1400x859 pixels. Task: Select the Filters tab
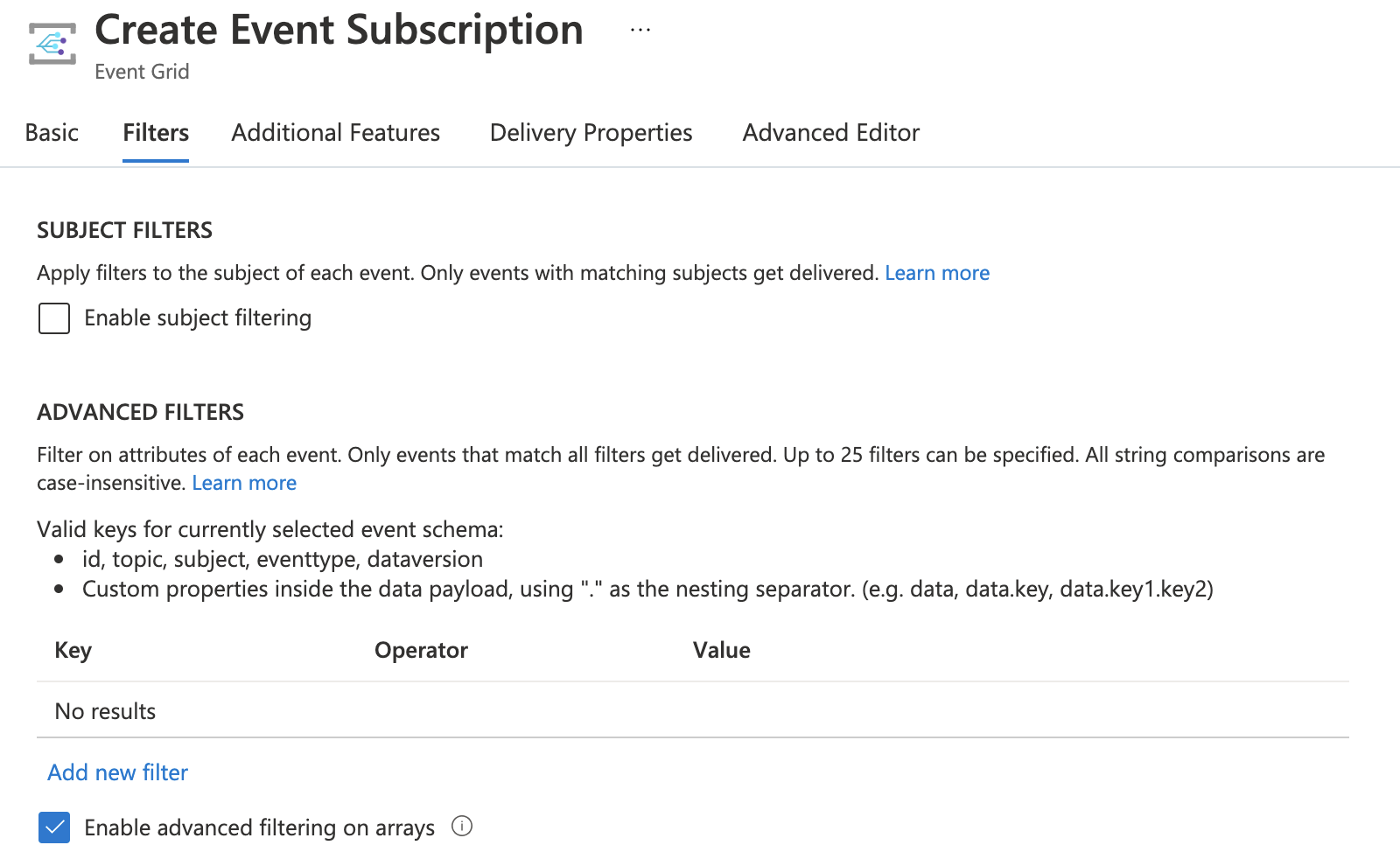pyautogui.click(x=156, y=133)
